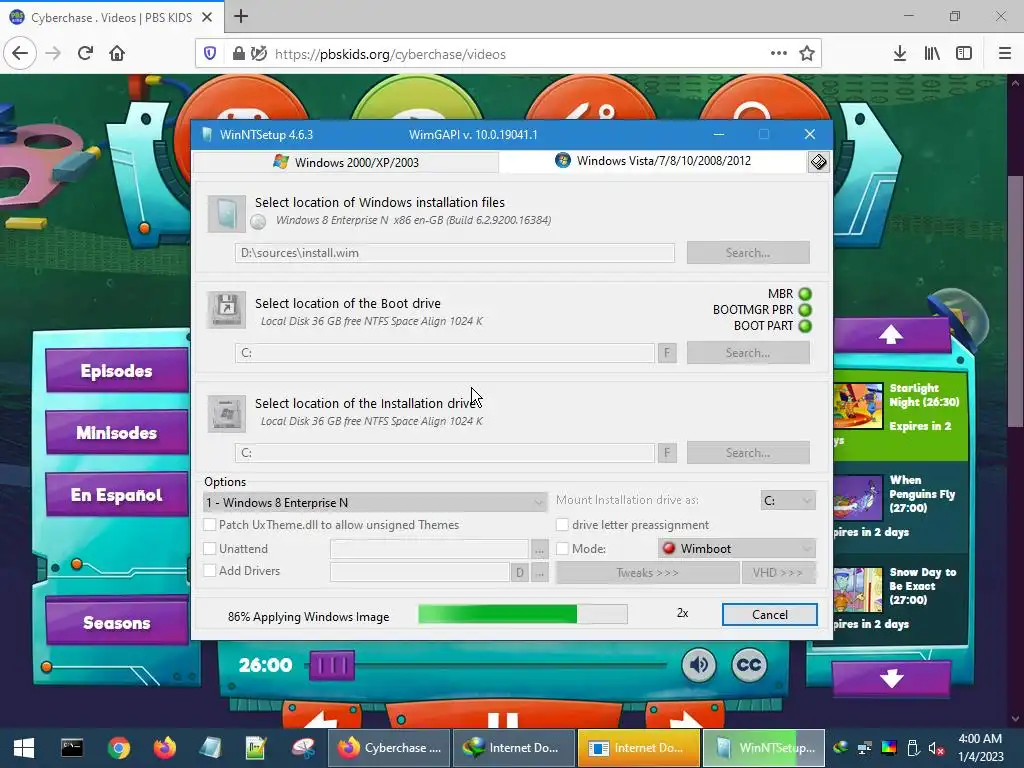The image size is (1024, 768).
Task: Click Search for Boot drive
Action: (748, 353)
